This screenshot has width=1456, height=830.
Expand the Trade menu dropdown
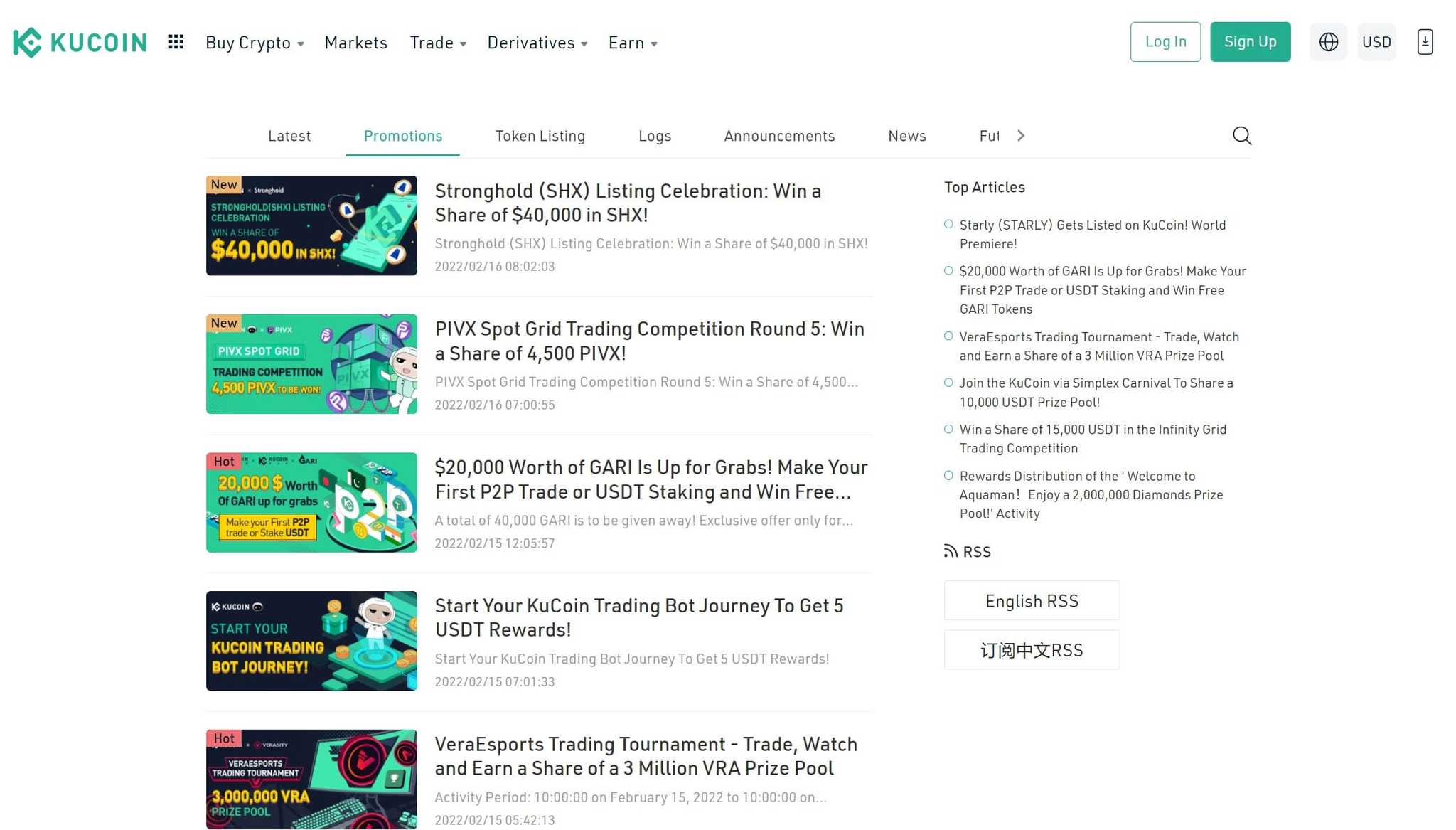[x=438, y=43]
